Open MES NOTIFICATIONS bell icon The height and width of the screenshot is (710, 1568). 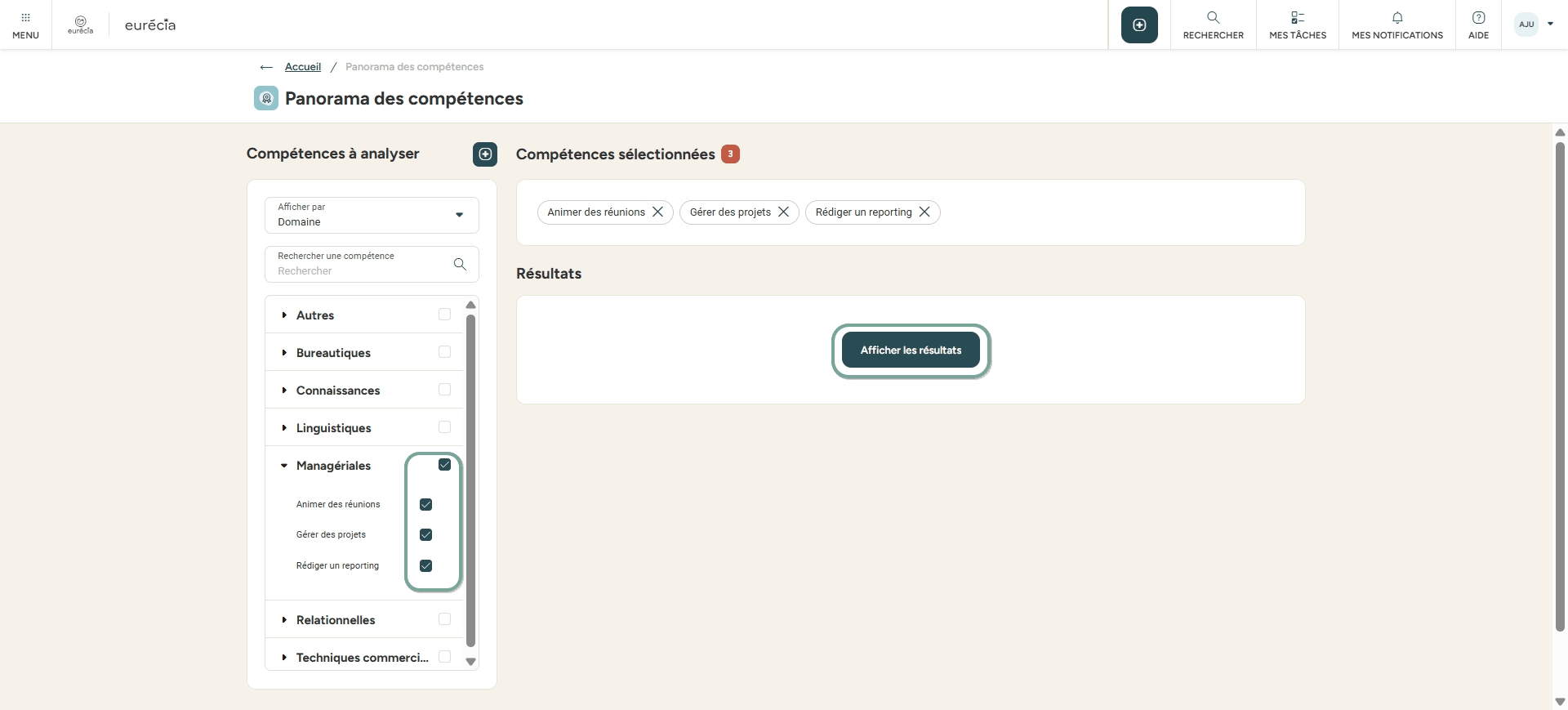click(x=1397, y=18)
